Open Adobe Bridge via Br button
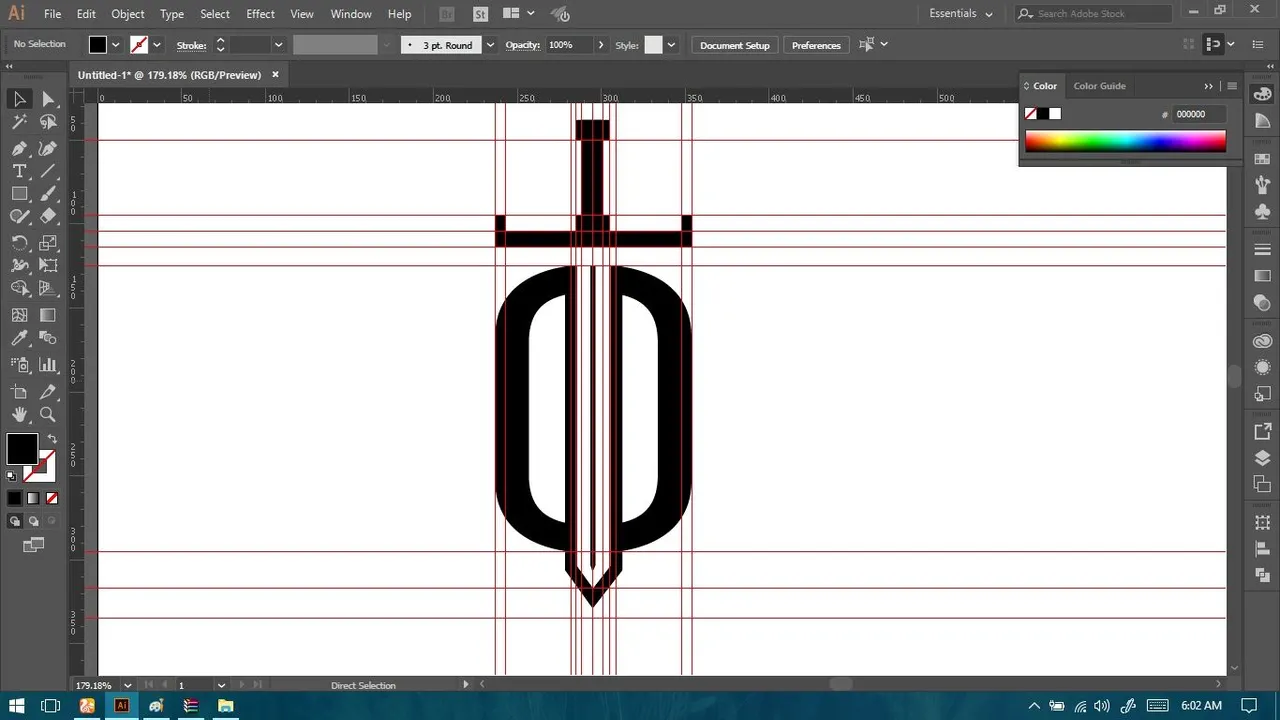1280x720 pixels. point(447,14)
